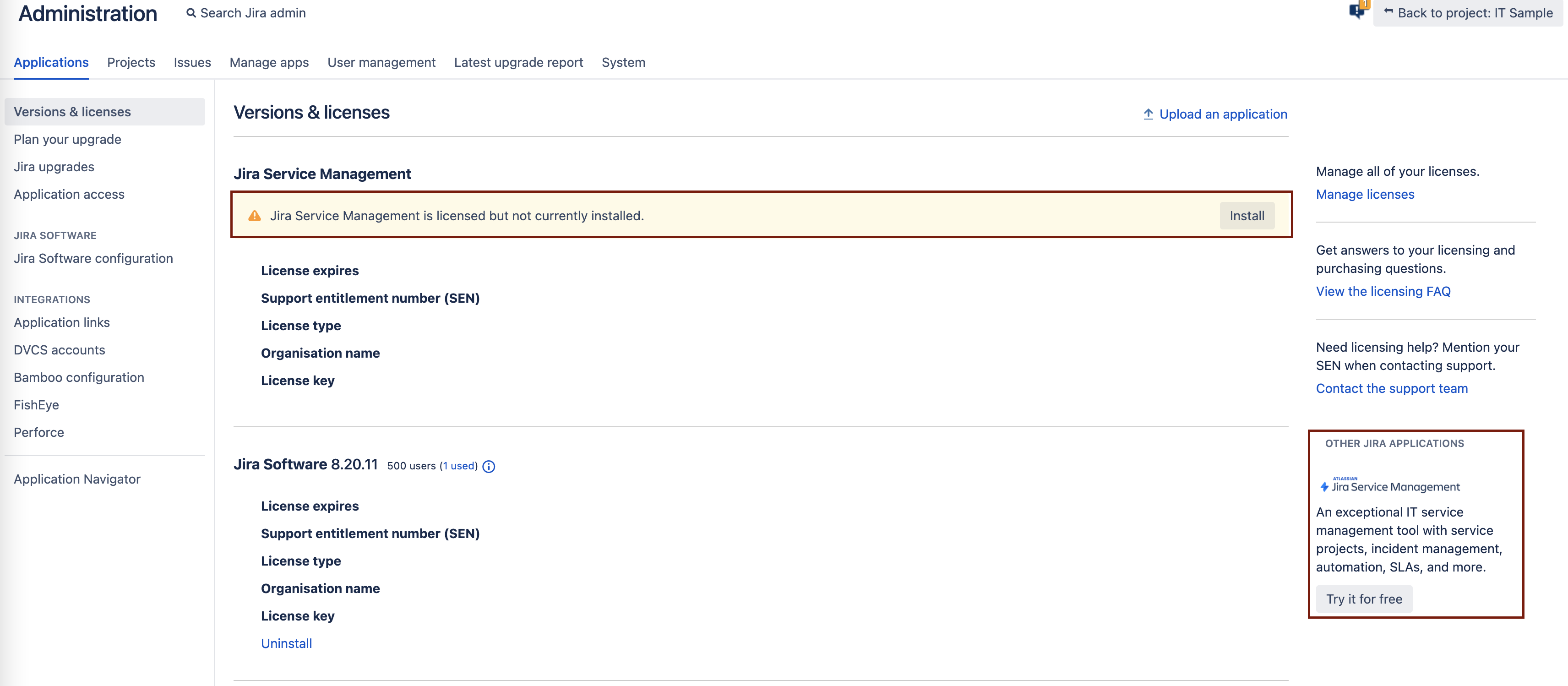This screenshot has width=1568, height=686.
Task: Click the search magnifier icon
Action: (191, 13)
